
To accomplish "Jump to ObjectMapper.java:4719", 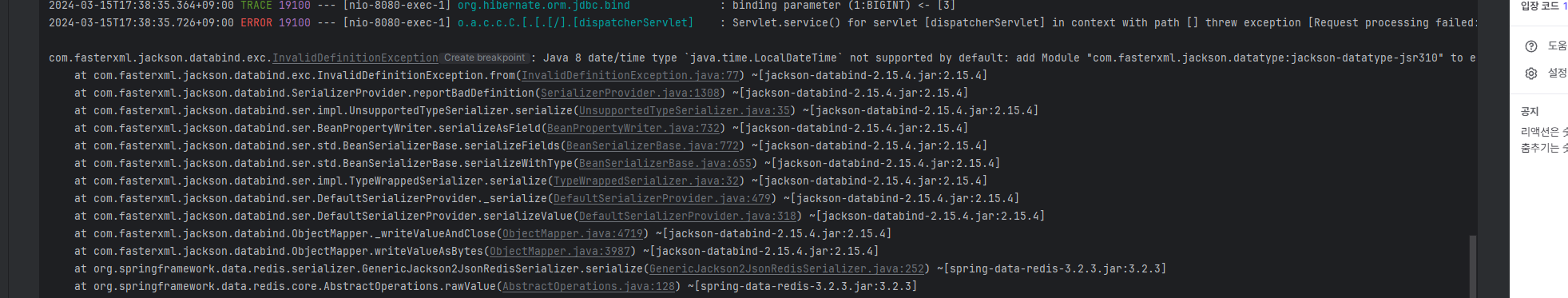I will (573, 234).
